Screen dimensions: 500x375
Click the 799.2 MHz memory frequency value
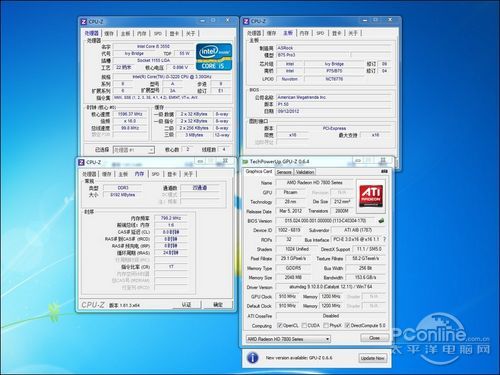tap(171, 218)
